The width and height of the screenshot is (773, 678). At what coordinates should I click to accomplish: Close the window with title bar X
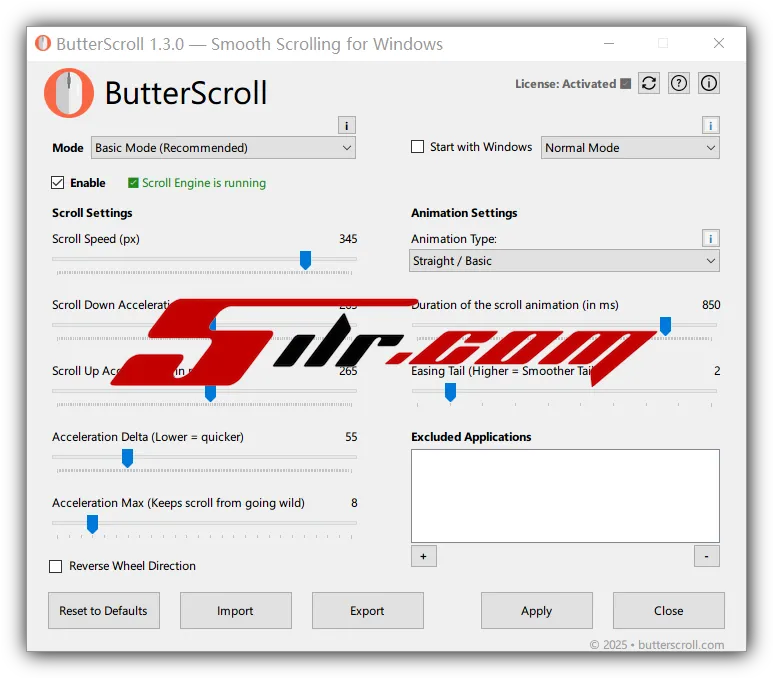(719, 43)
